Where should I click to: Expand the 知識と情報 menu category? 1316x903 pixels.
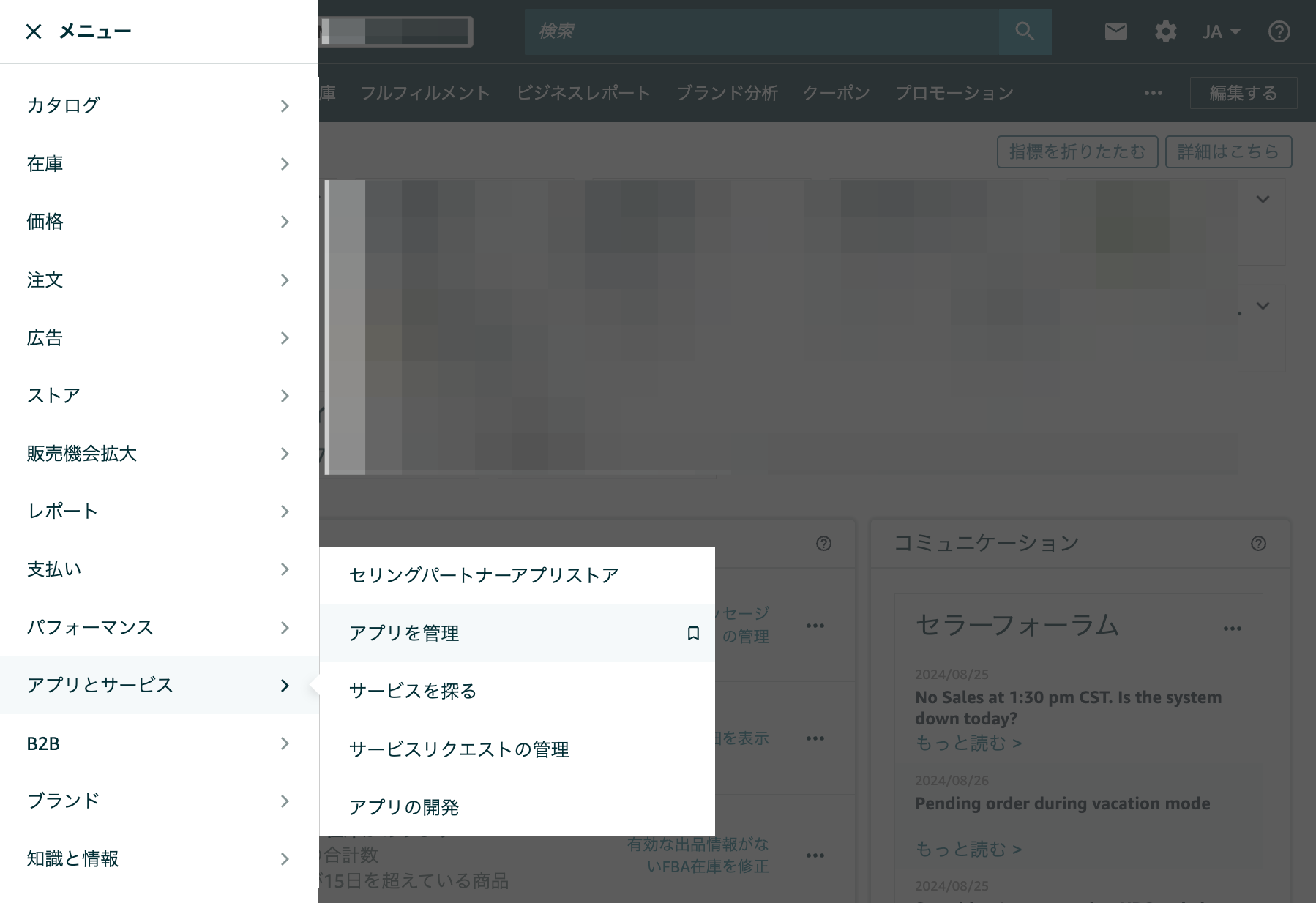[159, 859]
